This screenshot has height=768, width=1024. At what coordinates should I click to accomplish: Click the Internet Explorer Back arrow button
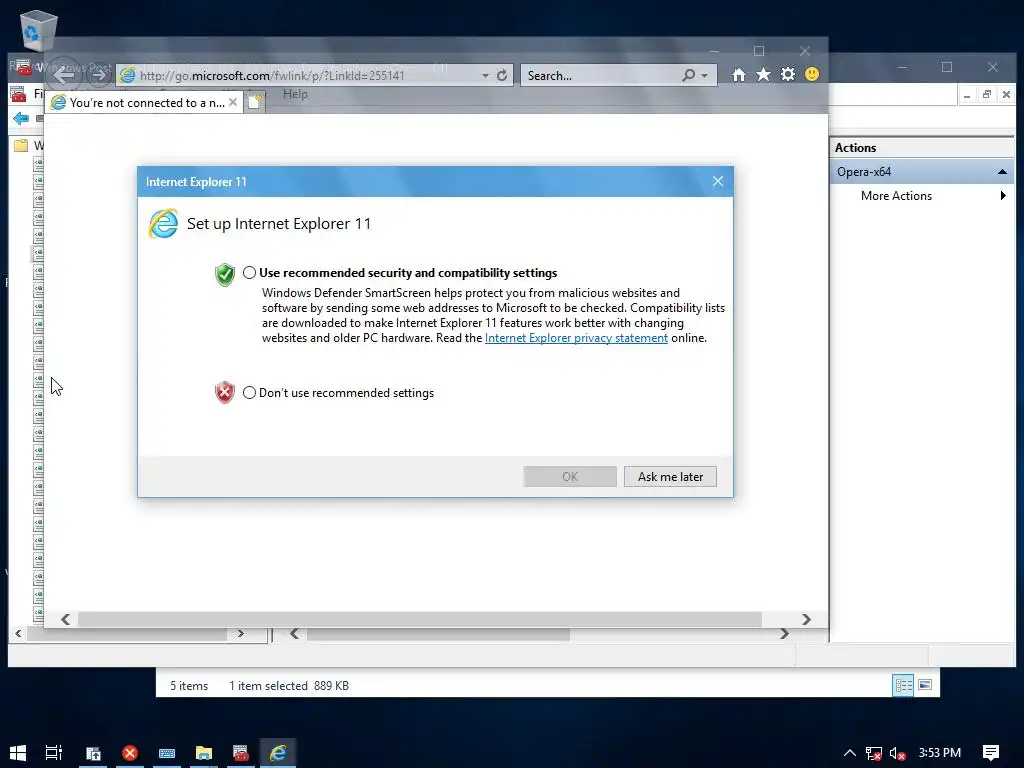[63, 74]
